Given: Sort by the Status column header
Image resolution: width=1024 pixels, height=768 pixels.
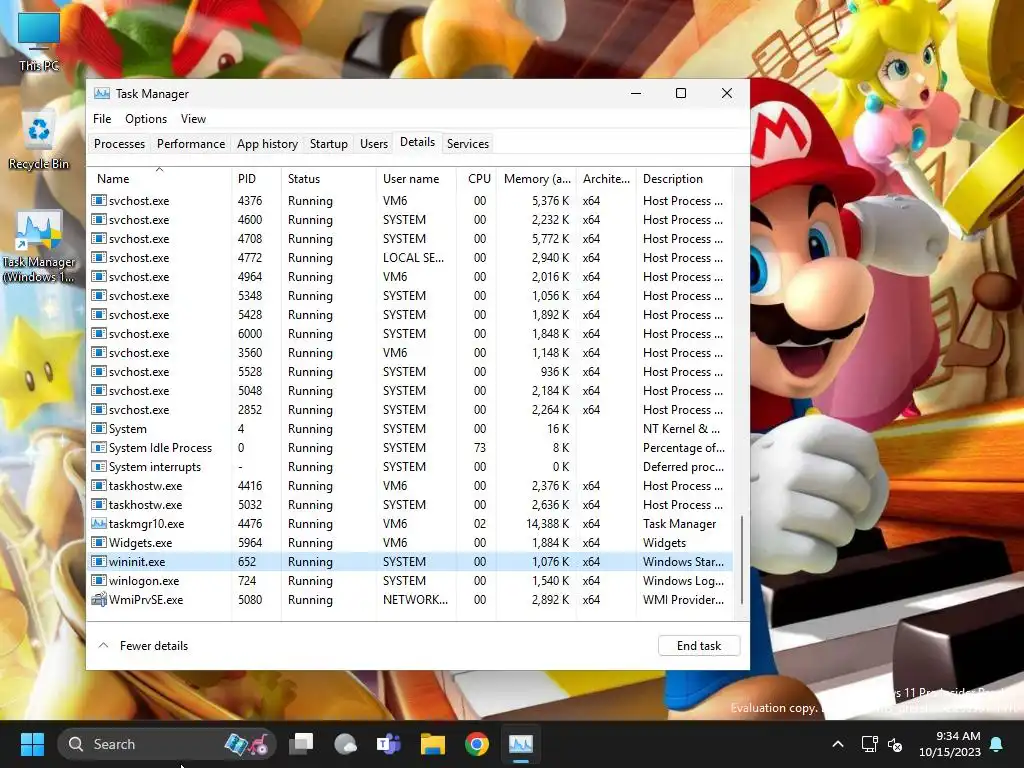Looking at the screenshot, I should tap(328, 179).
